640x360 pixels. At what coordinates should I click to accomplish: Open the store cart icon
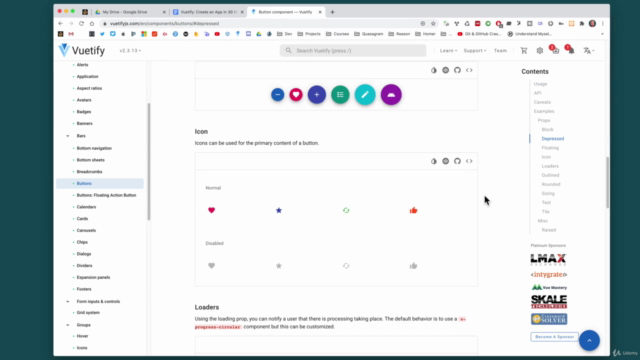coord(524,51)
